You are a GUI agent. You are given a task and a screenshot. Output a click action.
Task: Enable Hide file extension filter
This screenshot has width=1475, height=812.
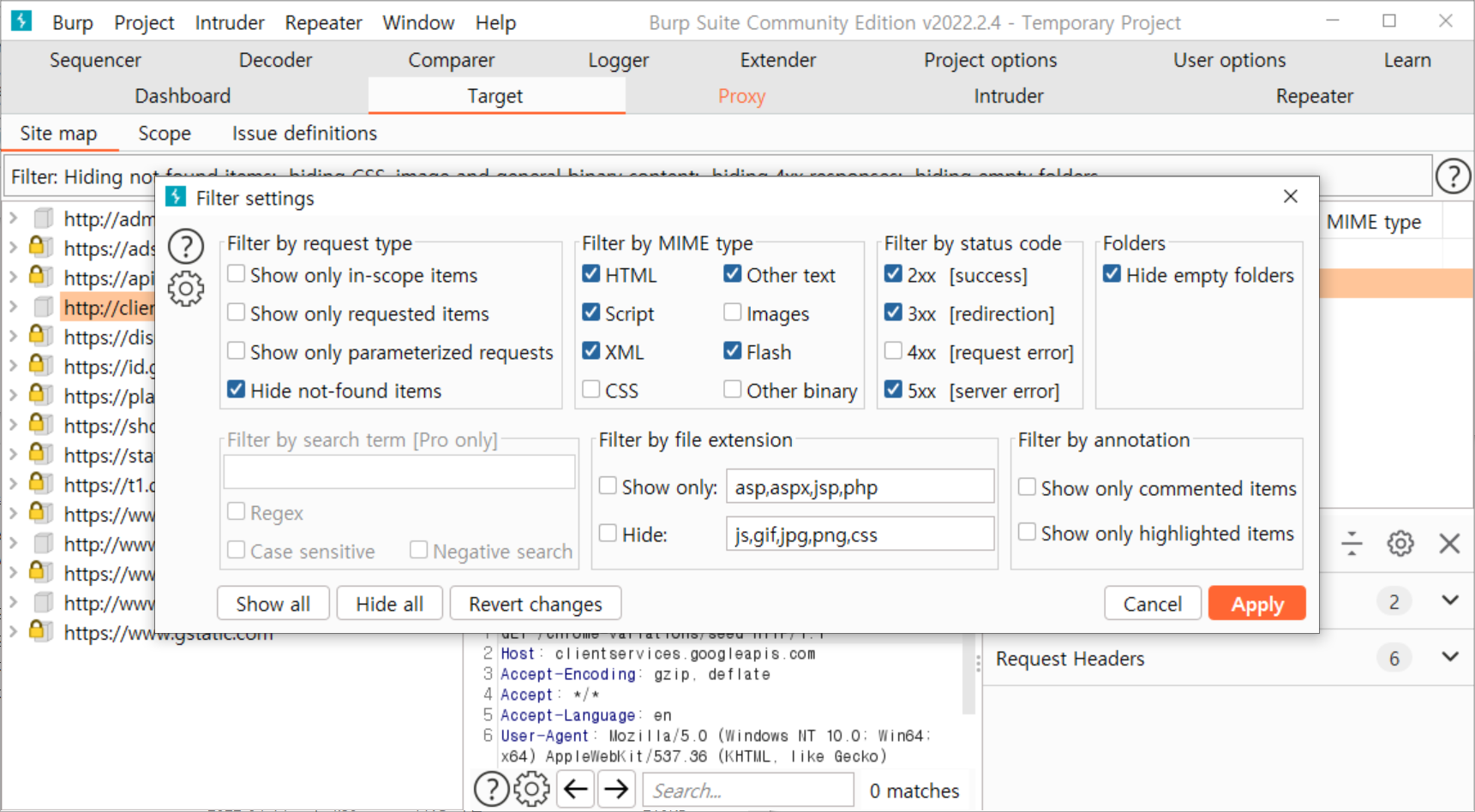coord(608,534)
